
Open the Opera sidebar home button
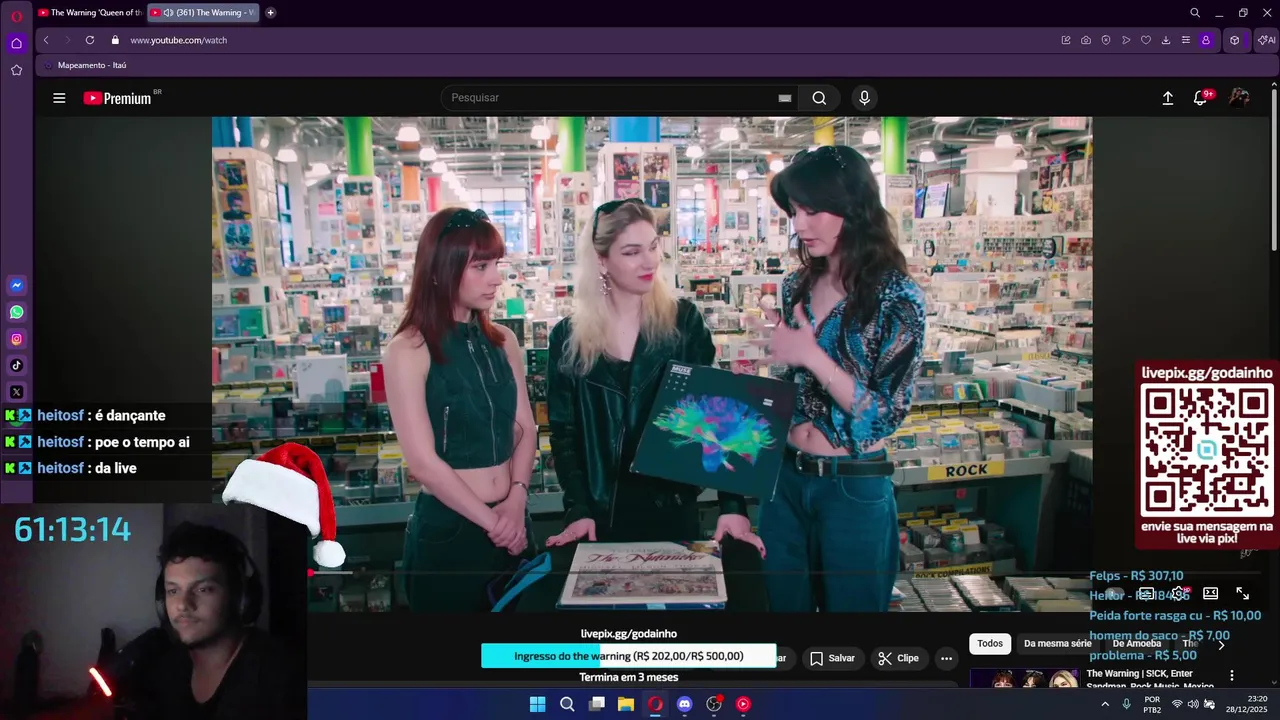[16, 43]
